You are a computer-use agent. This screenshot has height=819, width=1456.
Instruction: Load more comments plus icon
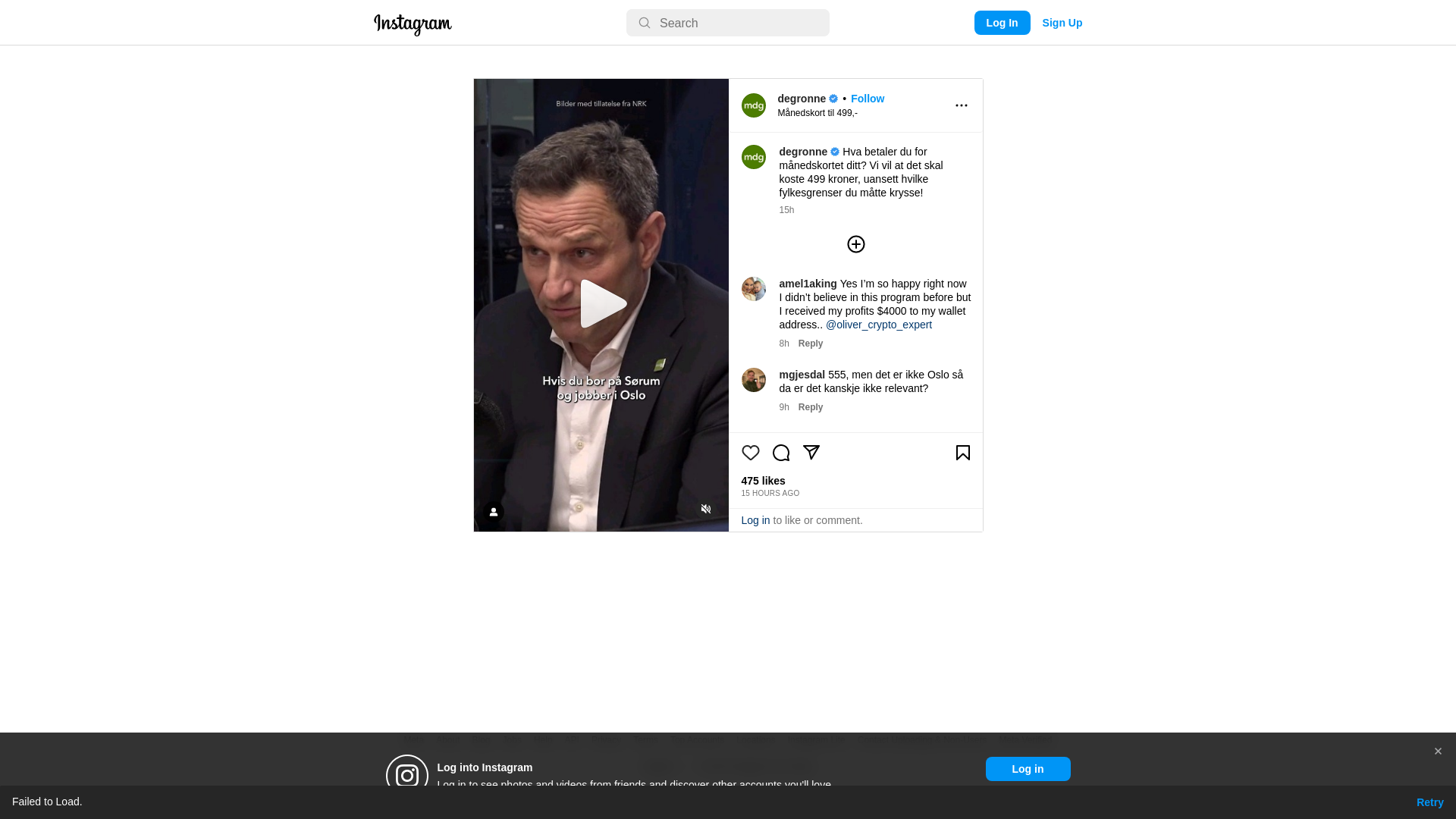[855, 244]
